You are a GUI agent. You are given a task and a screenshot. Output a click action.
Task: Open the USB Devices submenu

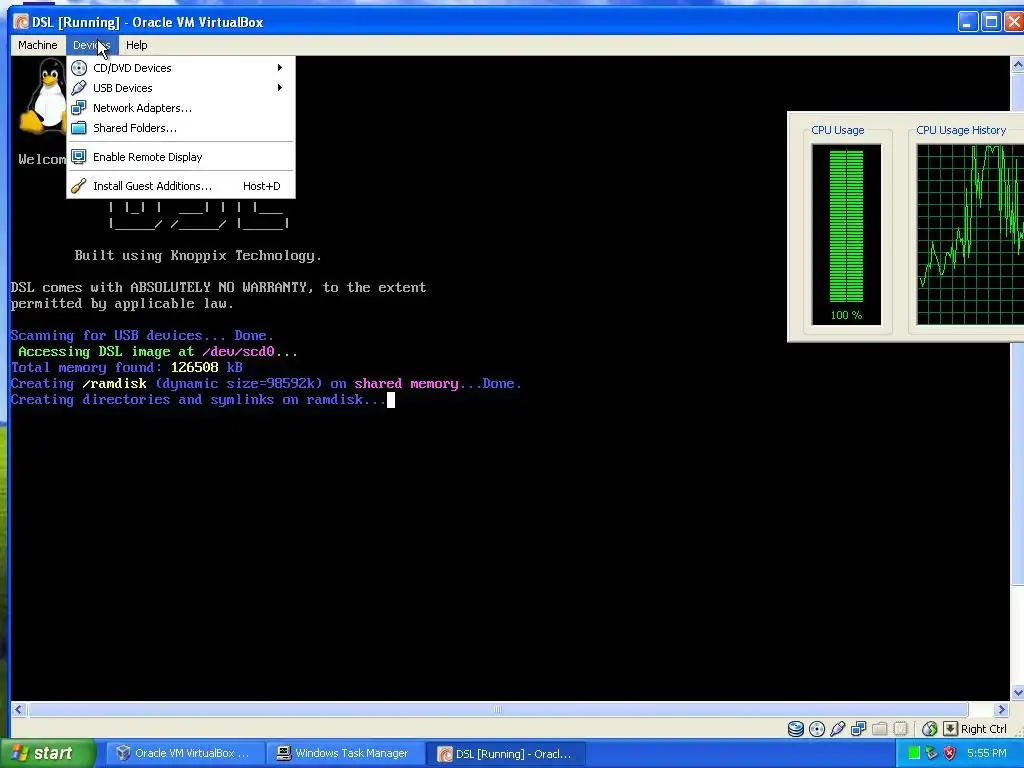181,88
